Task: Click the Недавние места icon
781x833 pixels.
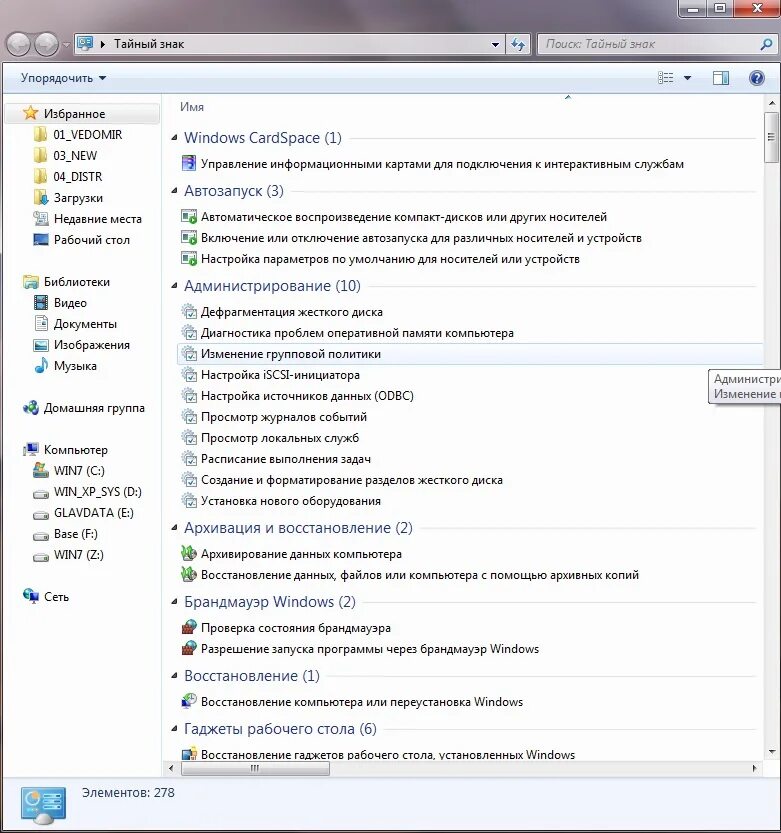Action: 40,218
